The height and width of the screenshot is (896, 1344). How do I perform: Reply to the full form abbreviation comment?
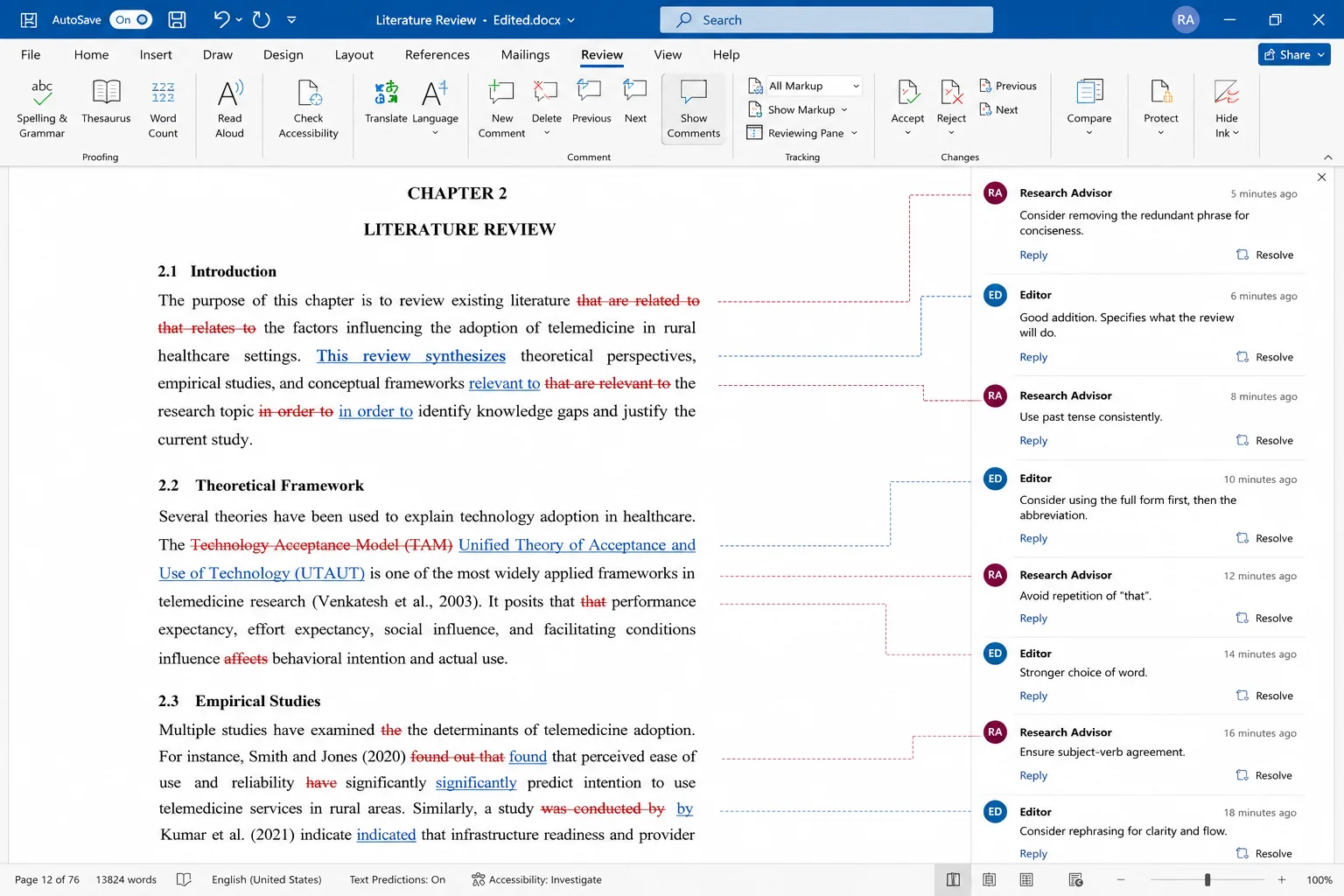coord(1033,539)
